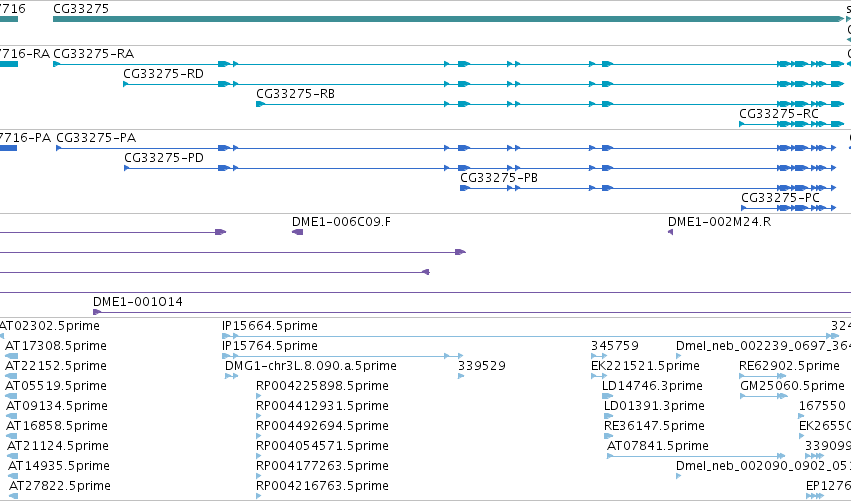Click the DME1-001O14 feature label
The height and width of the screenshot is (501, 851).
[x=138, y=302]
